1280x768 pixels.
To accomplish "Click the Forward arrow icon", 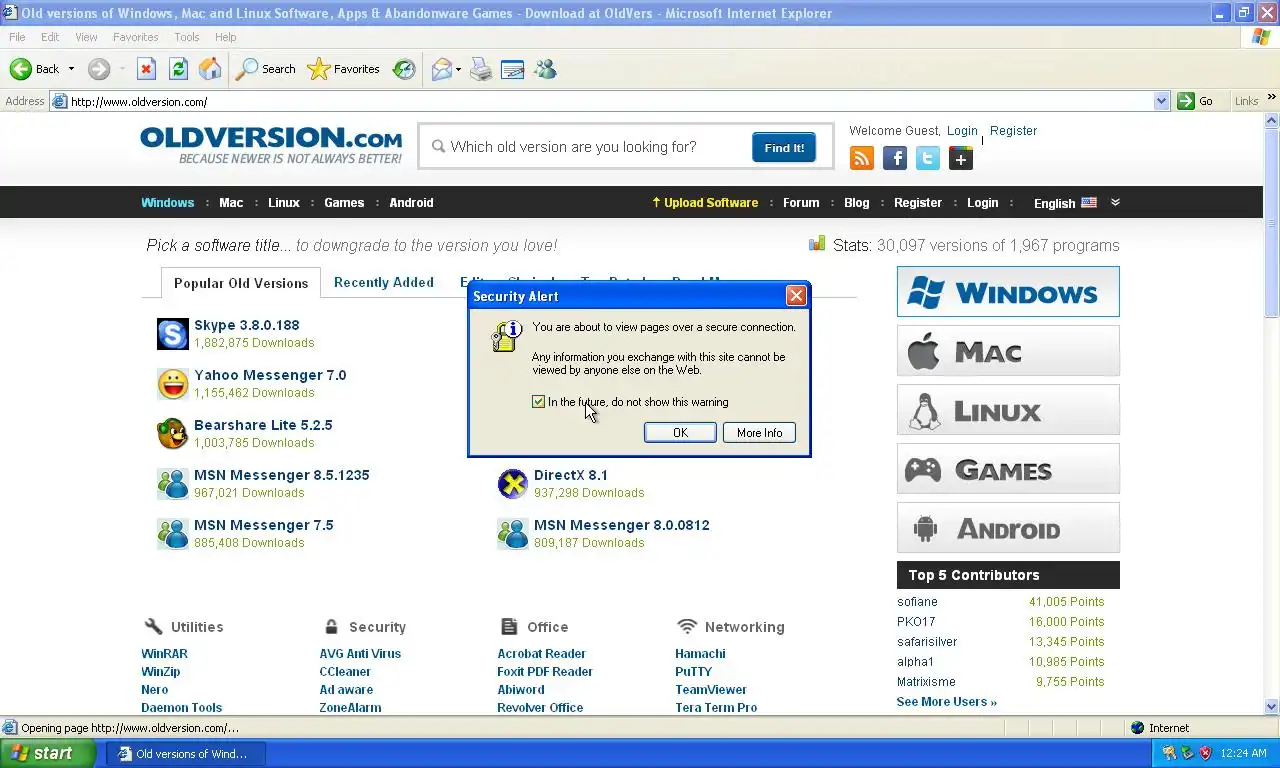I will [x=98, y=69].
